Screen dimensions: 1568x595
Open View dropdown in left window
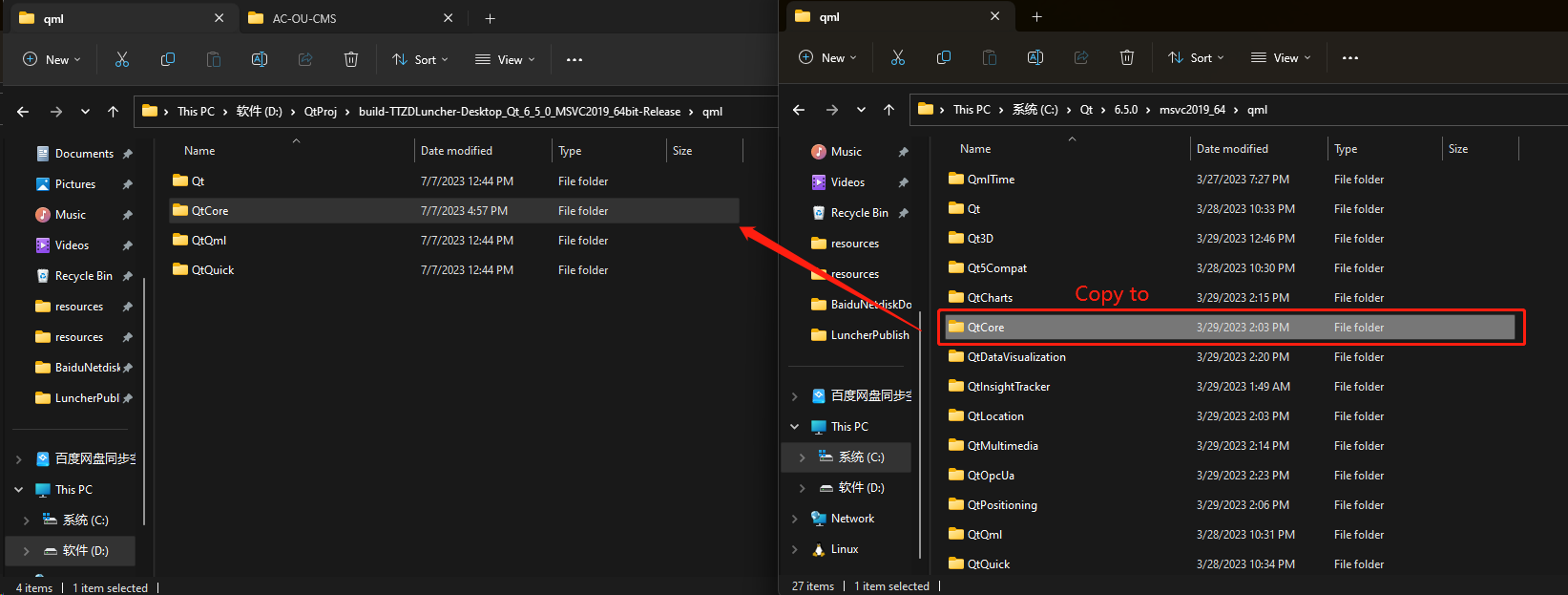pyautogui.click(x=505, y=59)
